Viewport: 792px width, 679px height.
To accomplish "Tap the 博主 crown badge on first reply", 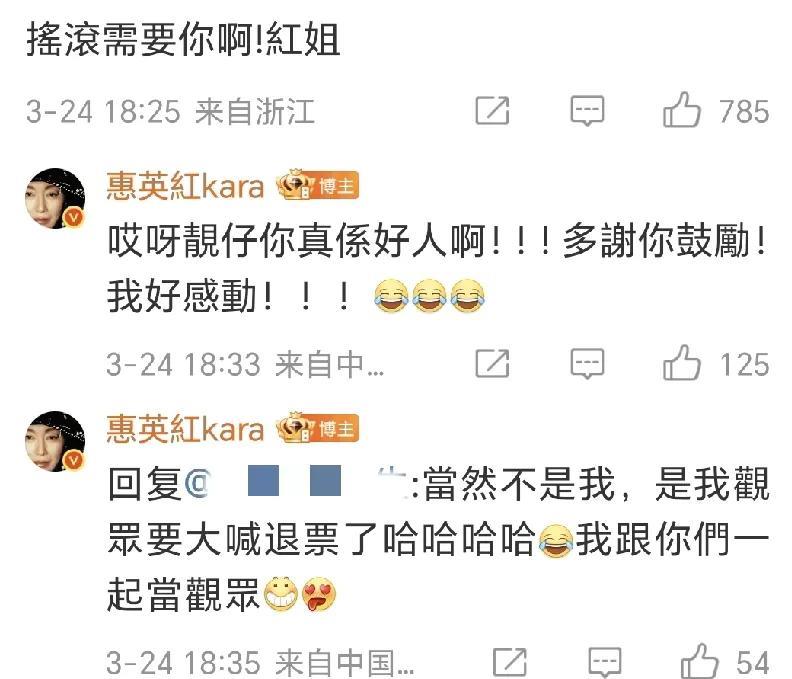I will click(318, 185).
